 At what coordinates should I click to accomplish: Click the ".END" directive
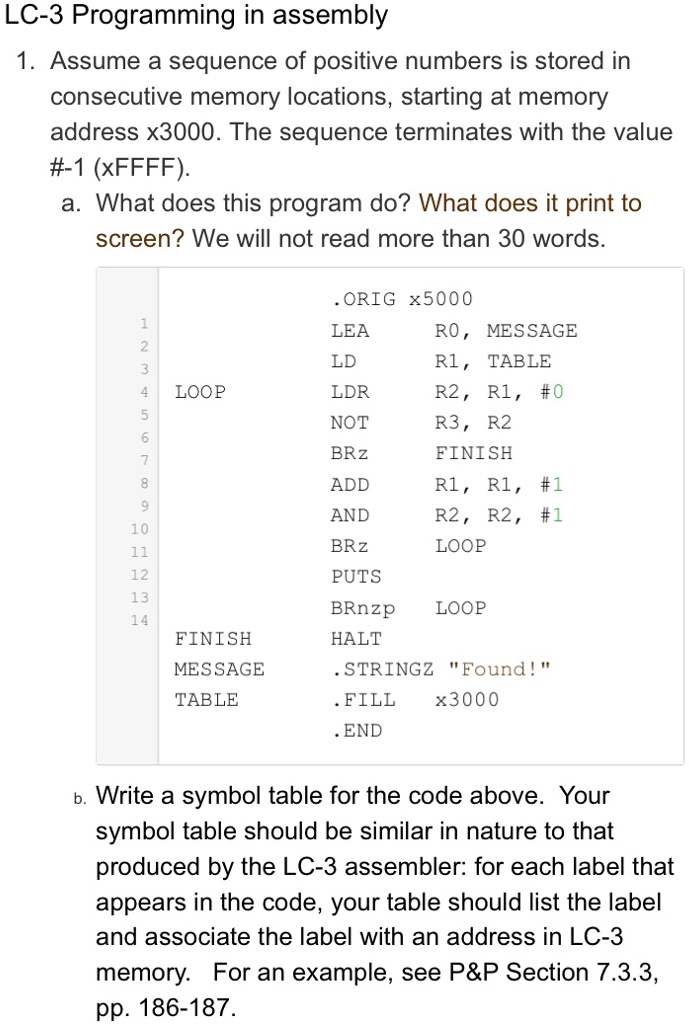click(x=356, y=730)
